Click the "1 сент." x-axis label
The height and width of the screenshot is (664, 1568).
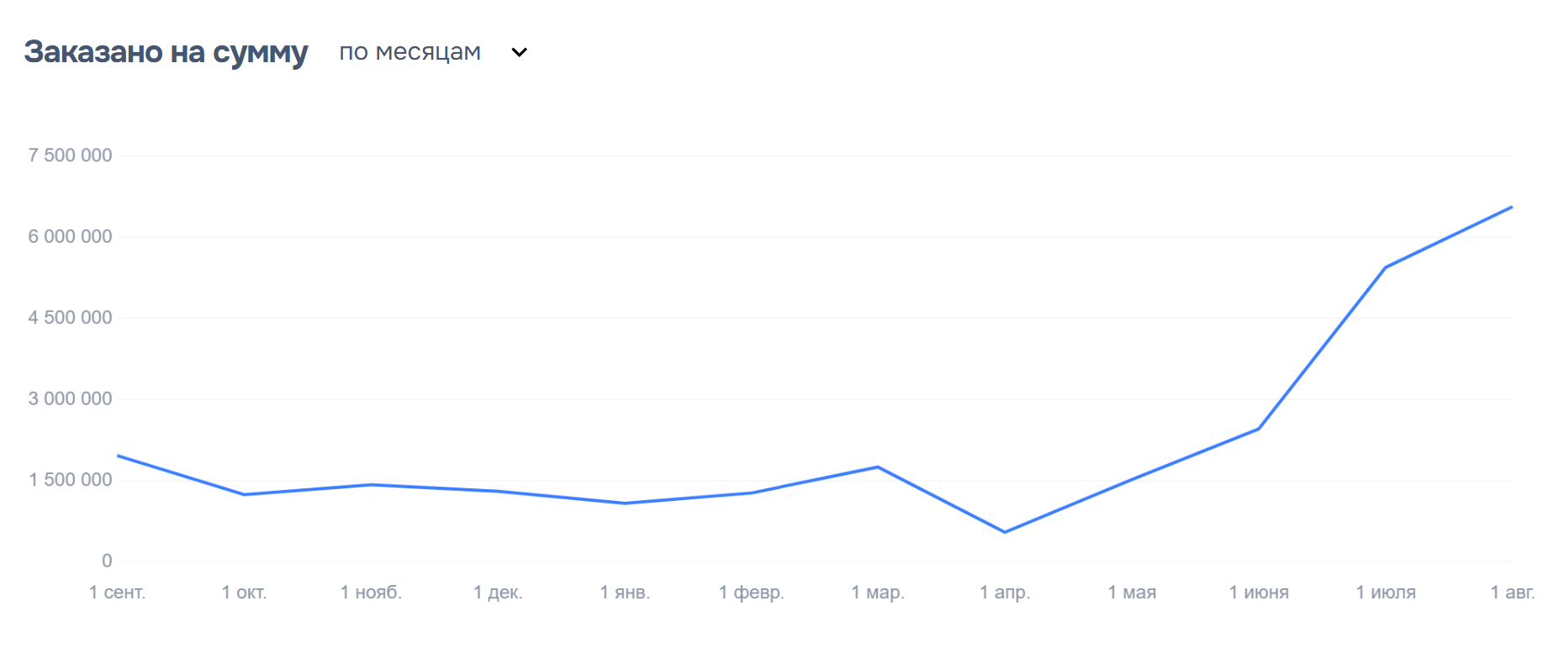[x=118, y=593]
